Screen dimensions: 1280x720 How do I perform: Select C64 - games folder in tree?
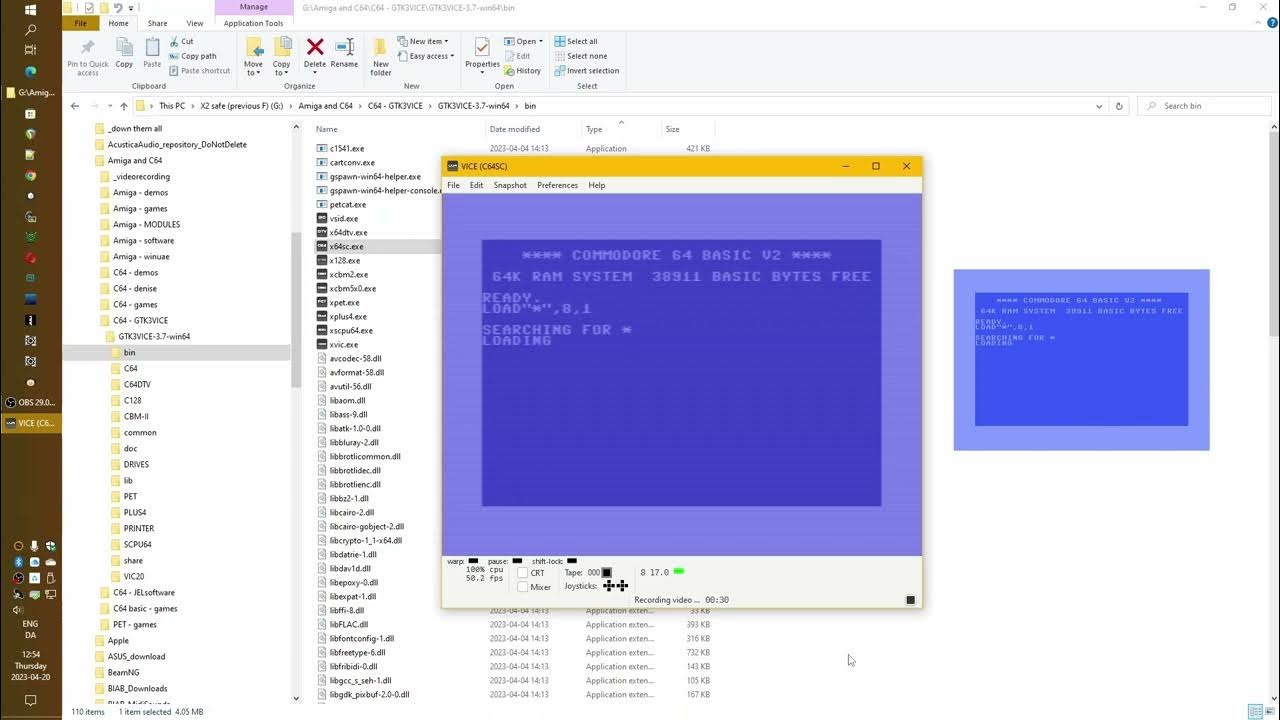click(x=135, y=304)
